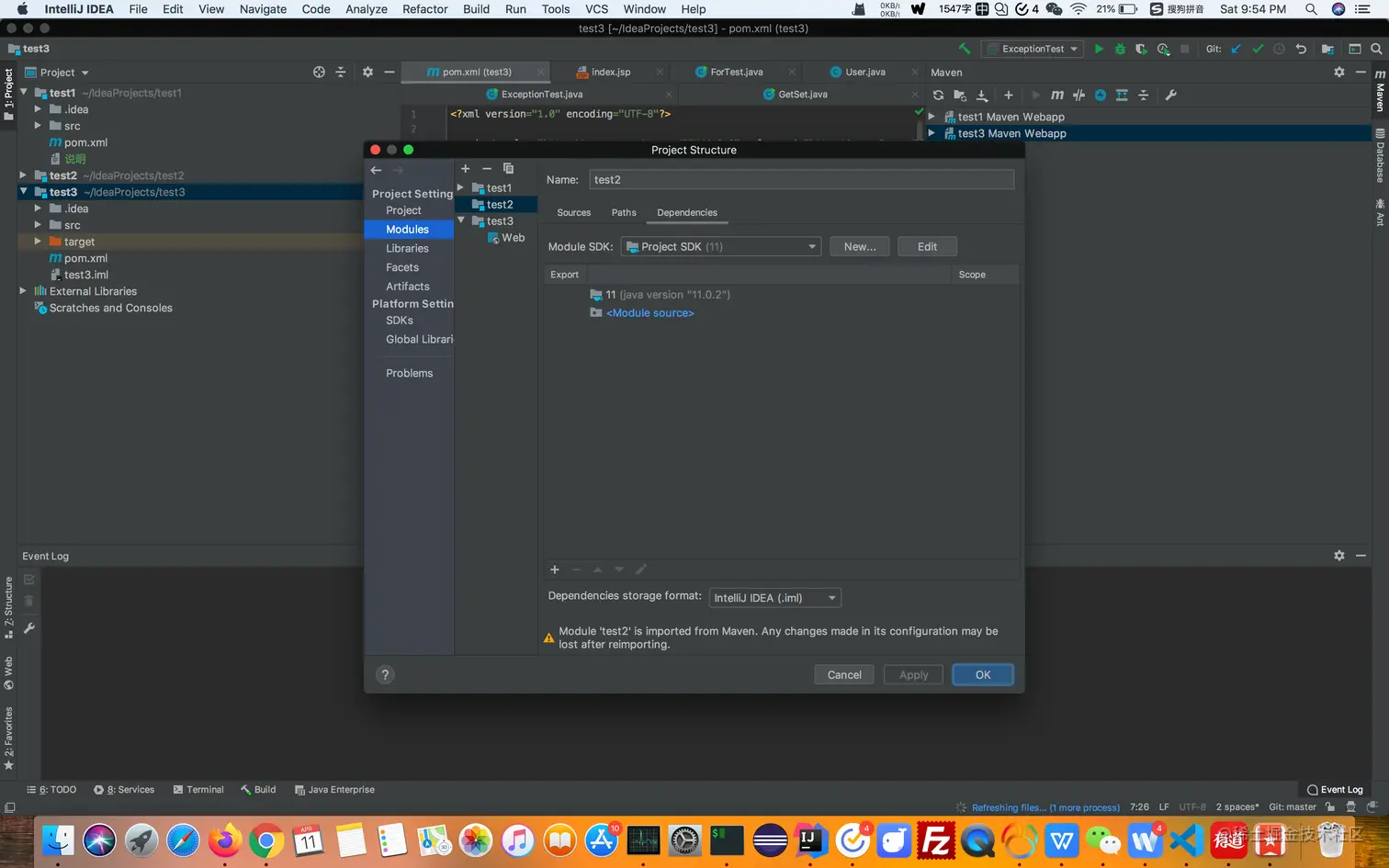Expand test1 module in Project Structure tree

pos(461,187)
